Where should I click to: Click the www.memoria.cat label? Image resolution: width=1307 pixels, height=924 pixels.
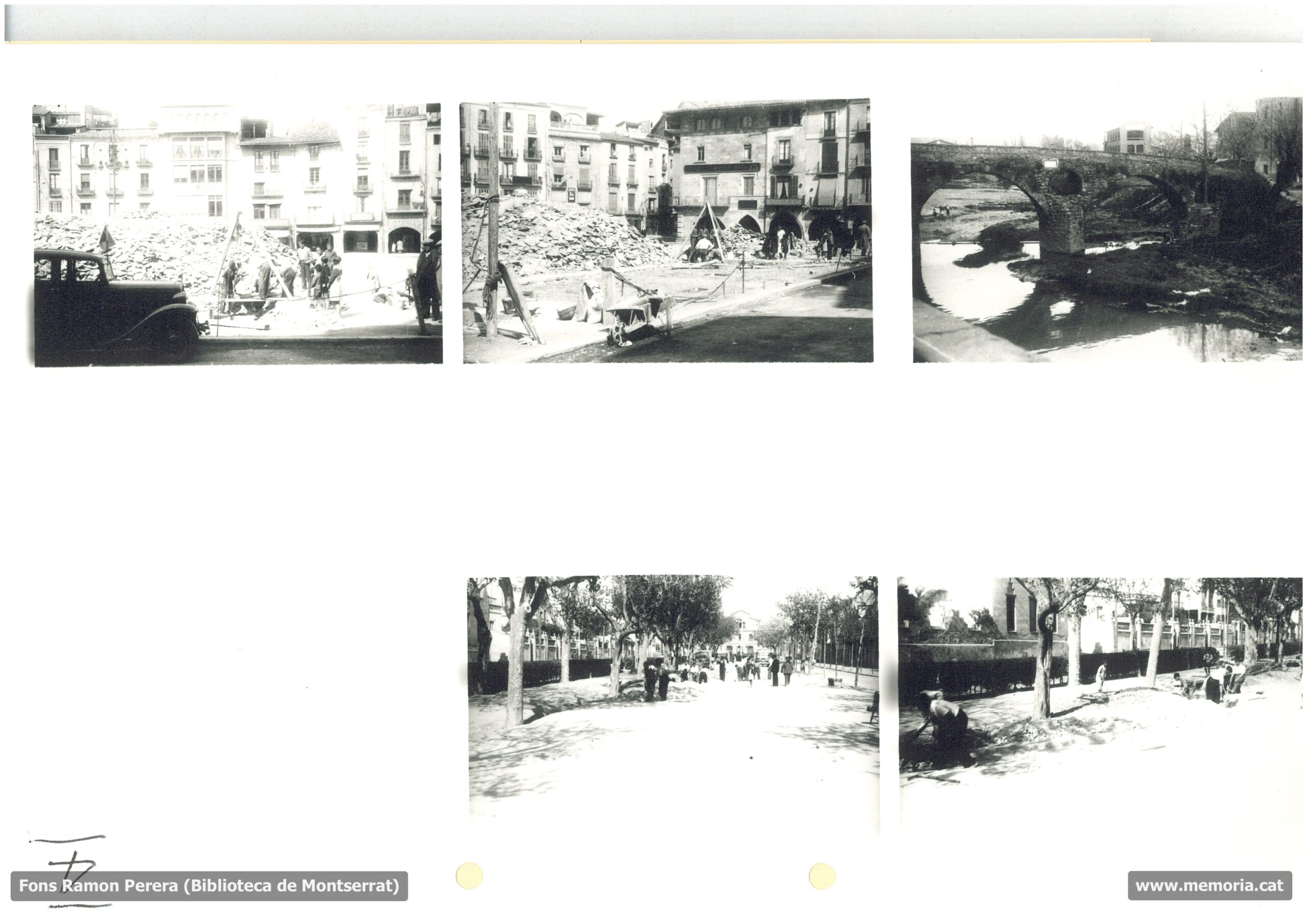(x=1209, y=886)
